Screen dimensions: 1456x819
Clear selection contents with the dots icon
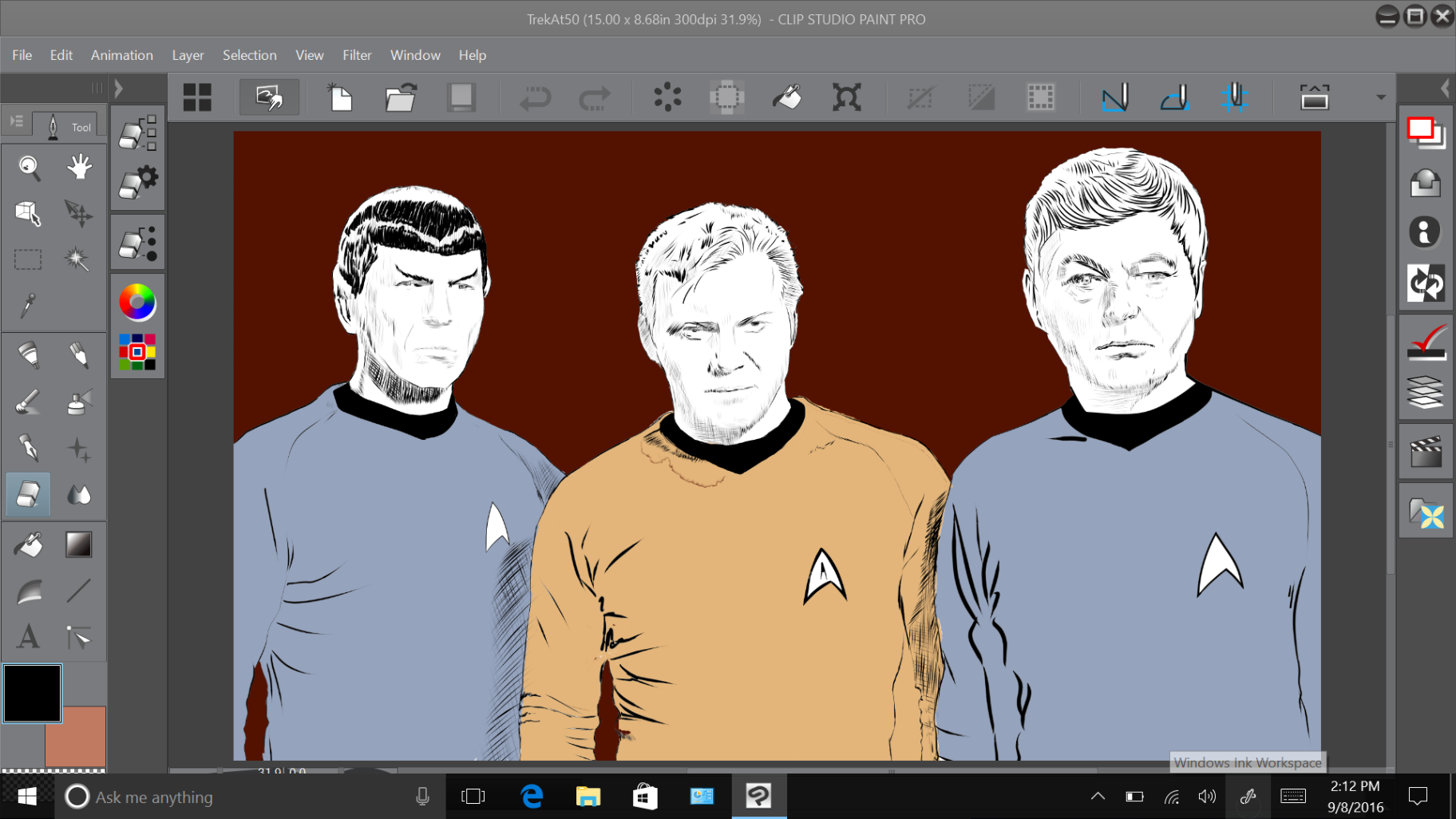click(x=667, y=97)
